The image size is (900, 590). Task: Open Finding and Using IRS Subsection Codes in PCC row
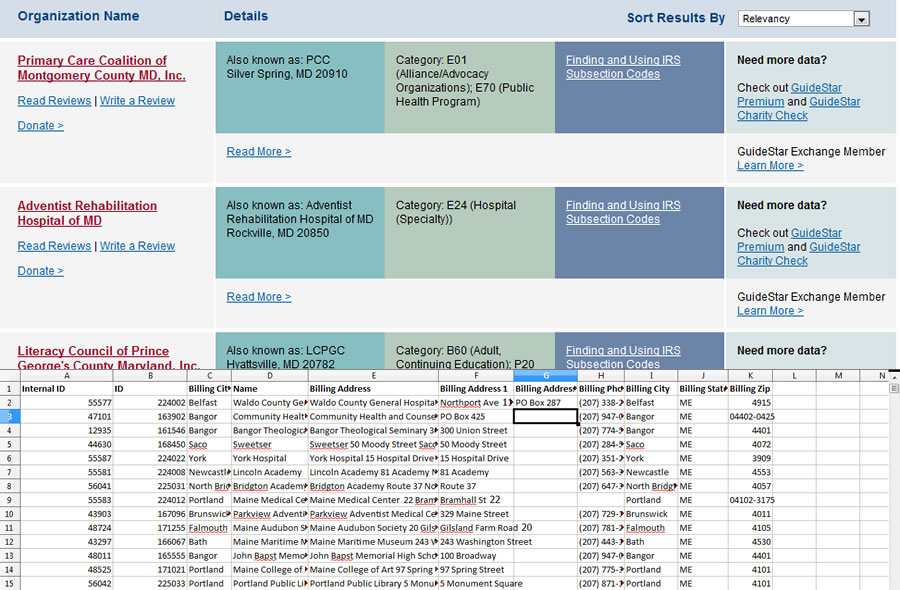[x=623, y=67]
